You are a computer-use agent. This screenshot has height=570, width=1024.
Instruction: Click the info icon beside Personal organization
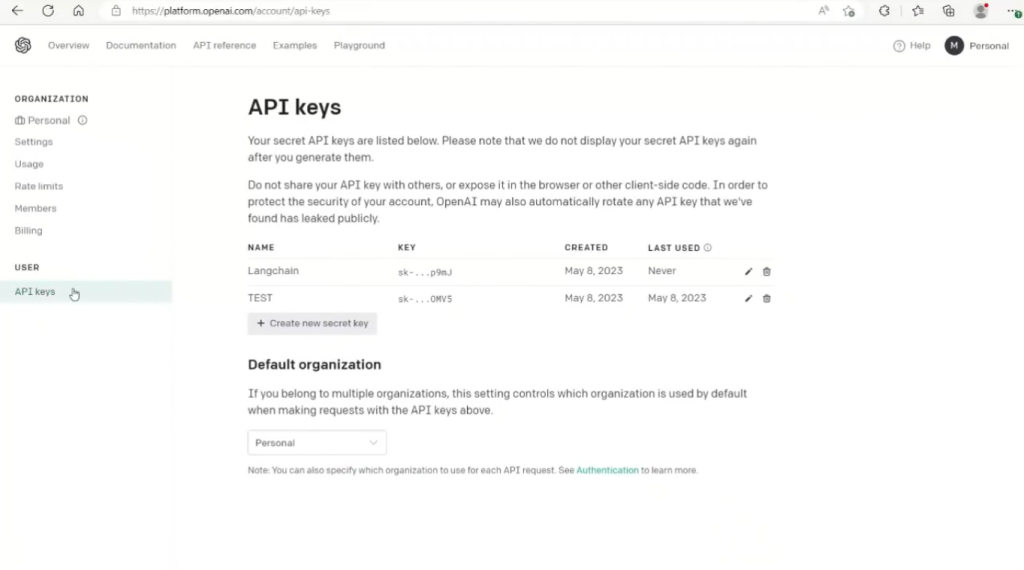click(83, 120)
